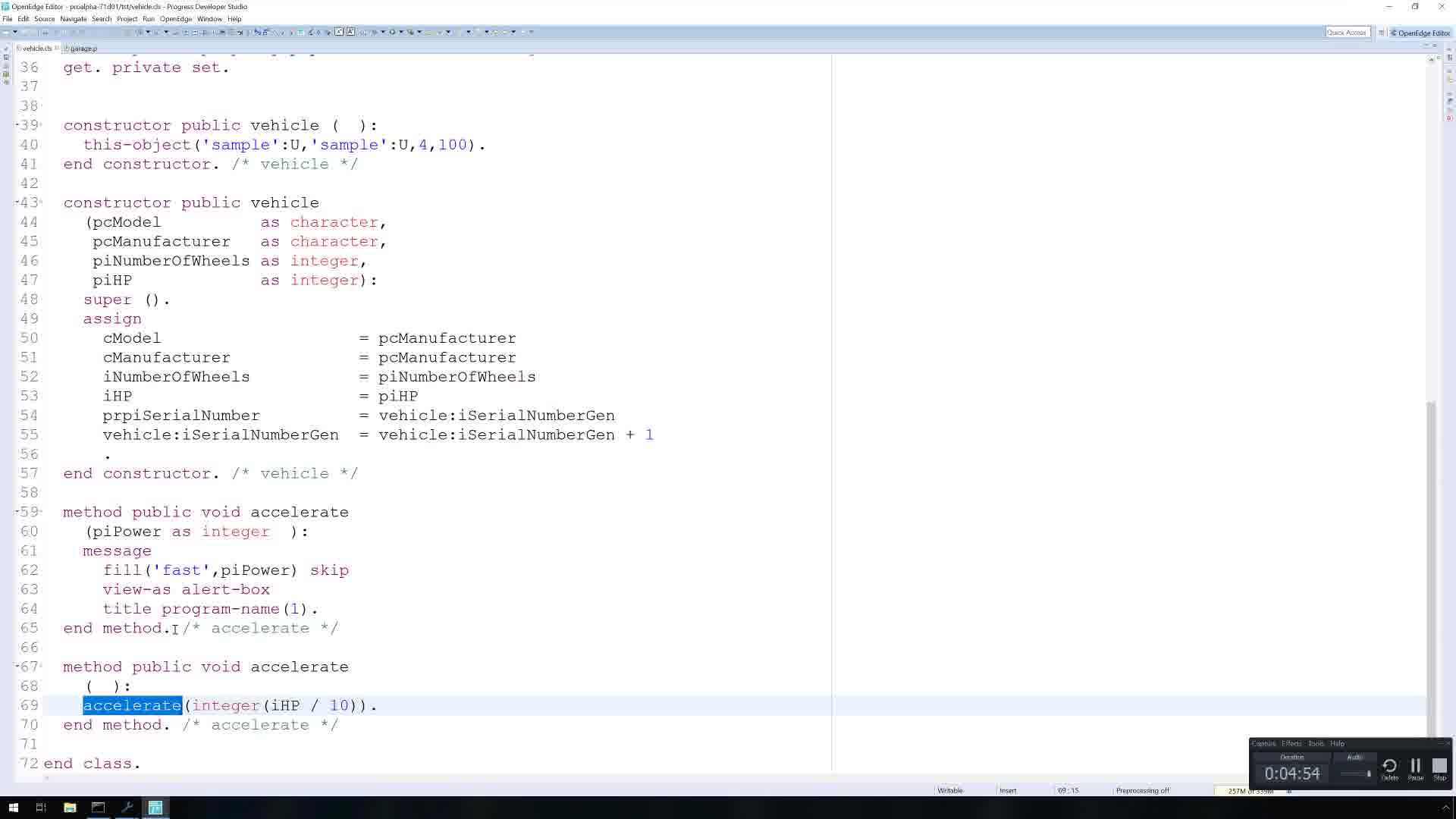Click the Delete button in the recorder
The width and height of the screenshot is (1456, 819).
pos(1389,769)
